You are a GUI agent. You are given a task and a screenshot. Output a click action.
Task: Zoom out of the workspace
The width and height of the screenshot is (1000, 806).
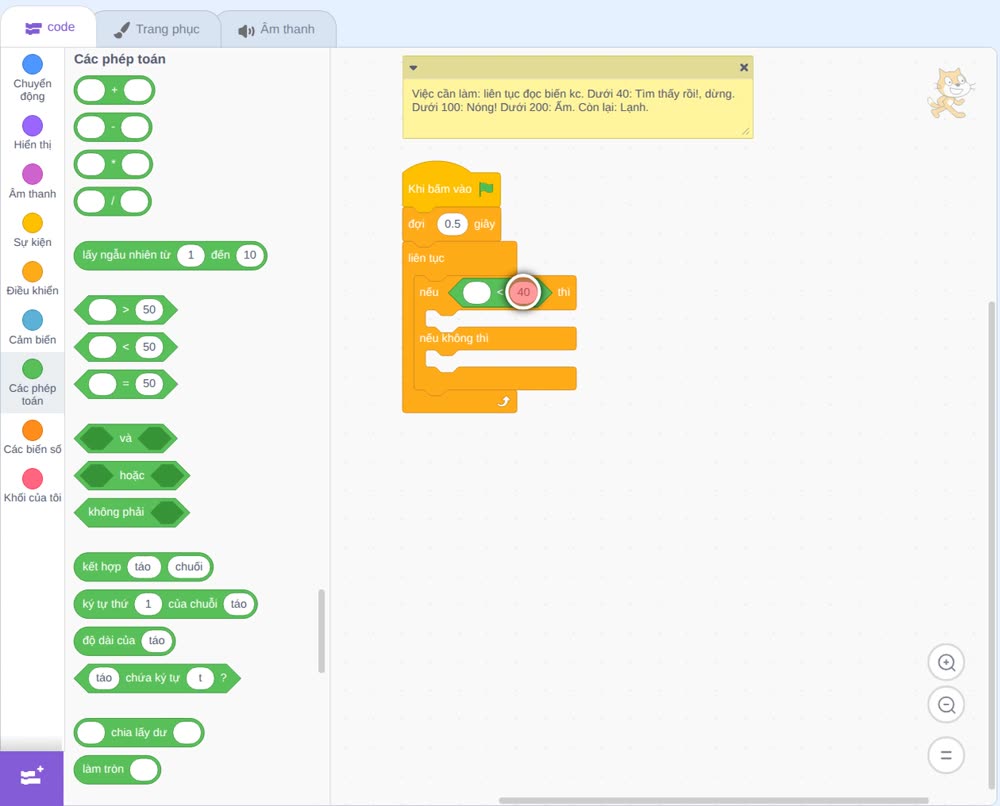point(946,705)
